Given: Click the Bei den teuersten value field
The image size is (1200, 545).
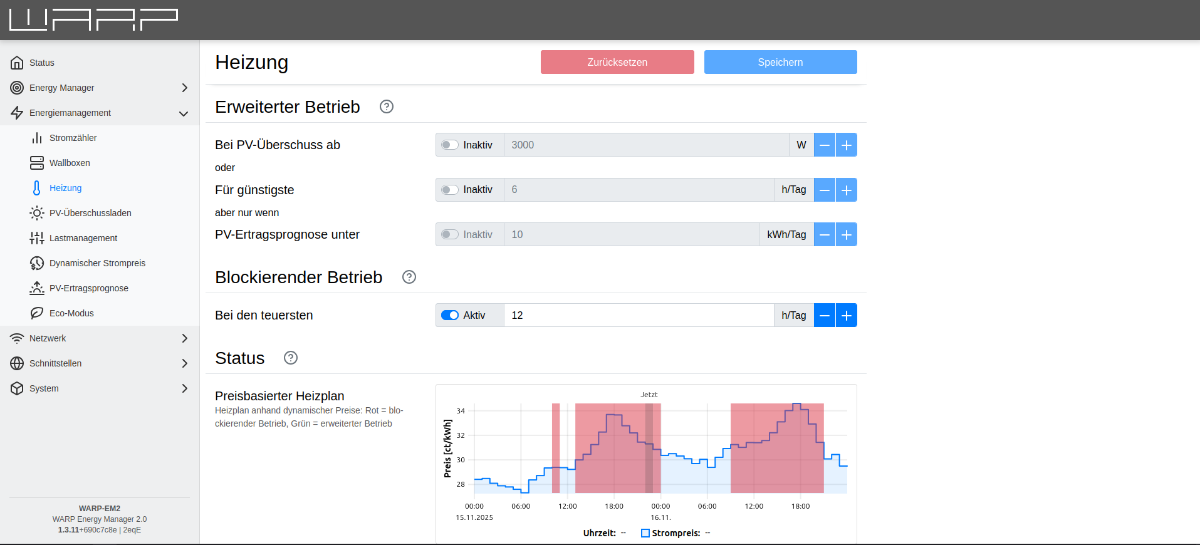Looking at the screenshot, I should [x=639, y=315].
